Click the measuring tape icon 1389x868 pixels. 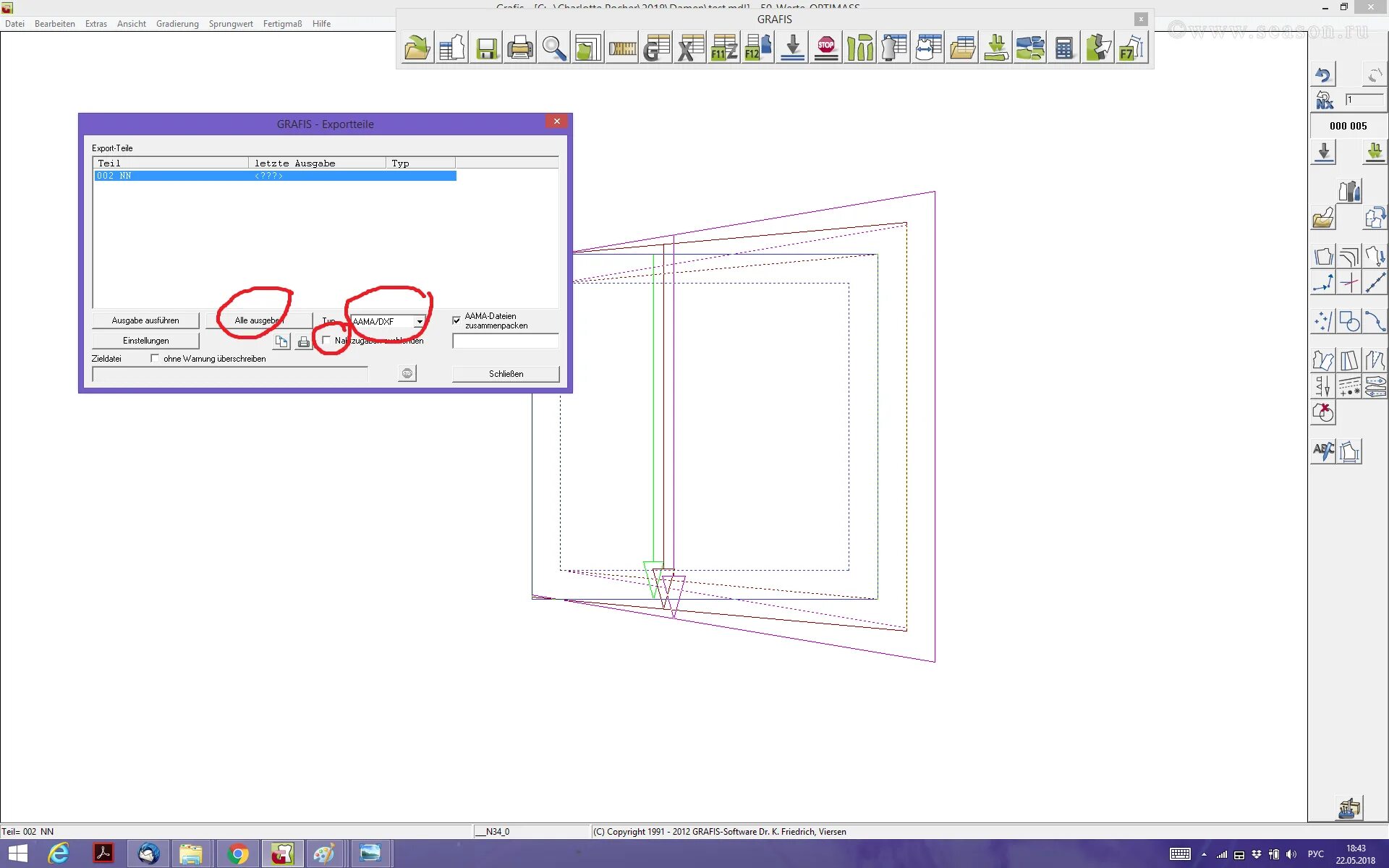click(622, 48)
